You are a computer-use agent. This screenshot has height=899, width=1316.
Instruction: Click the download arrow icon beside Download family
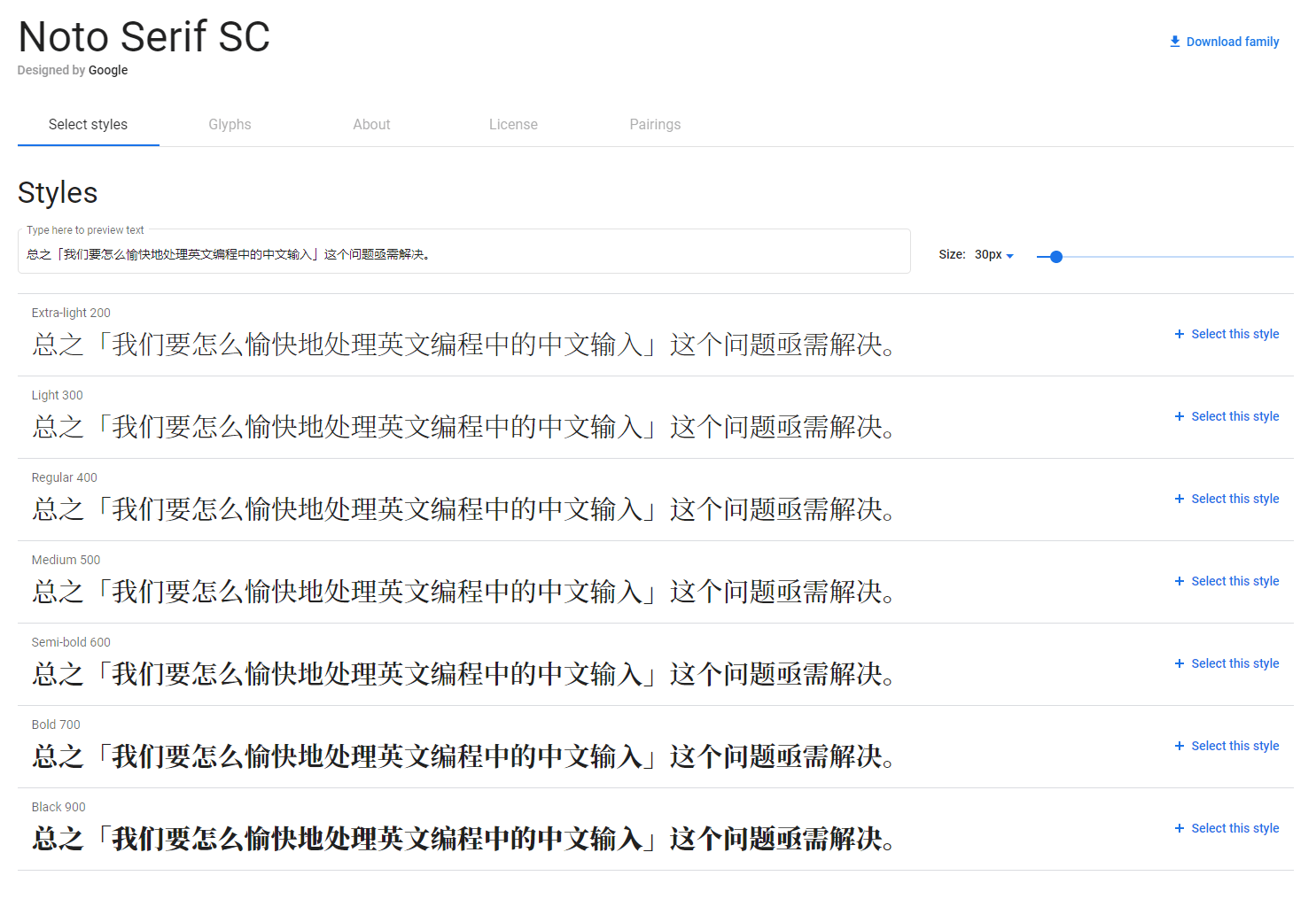coord(1174,42)
